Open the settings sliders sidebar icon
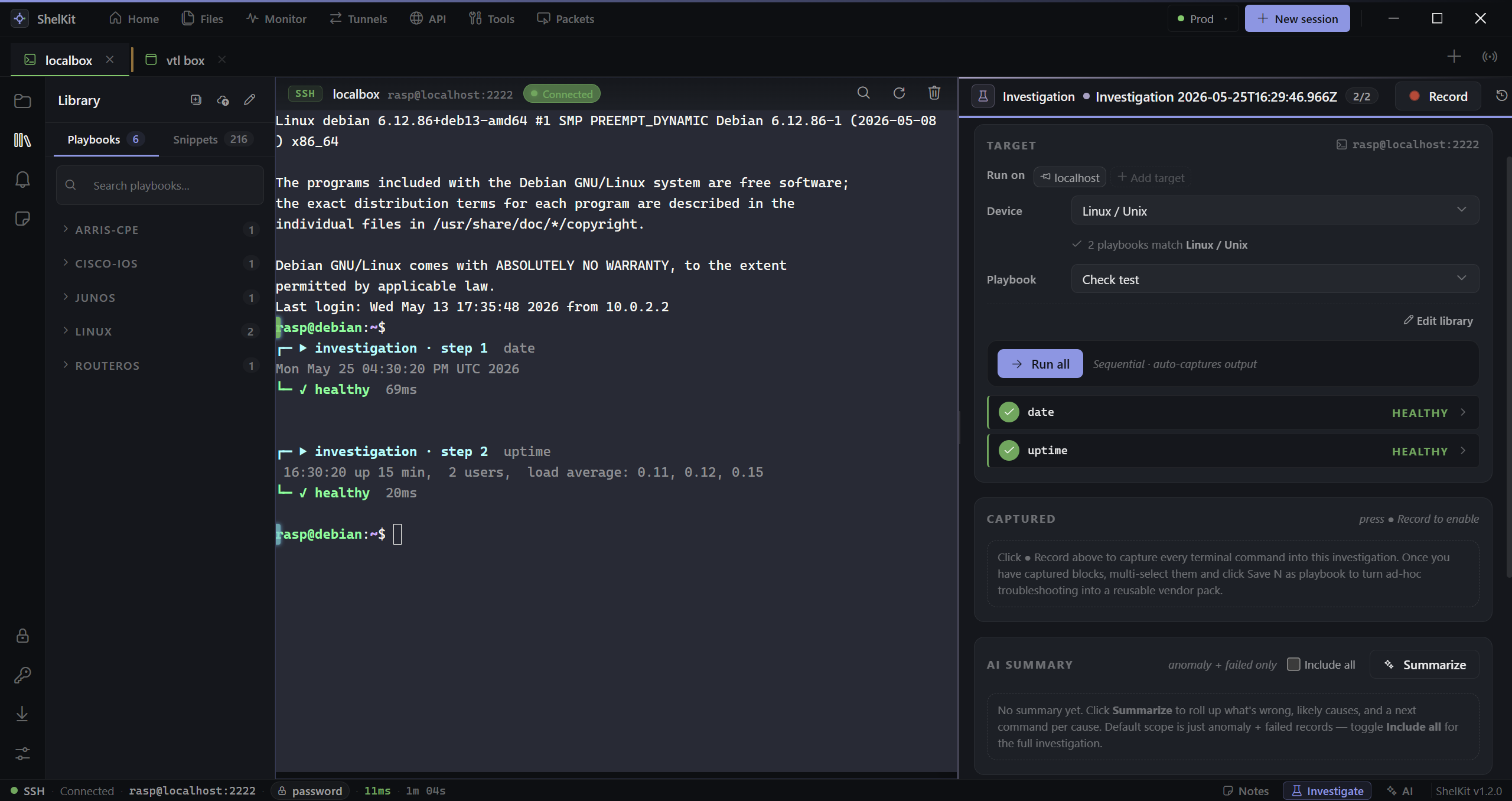Screen dimensions: 1512x801 pyautogui.click(x=22, y=754)
